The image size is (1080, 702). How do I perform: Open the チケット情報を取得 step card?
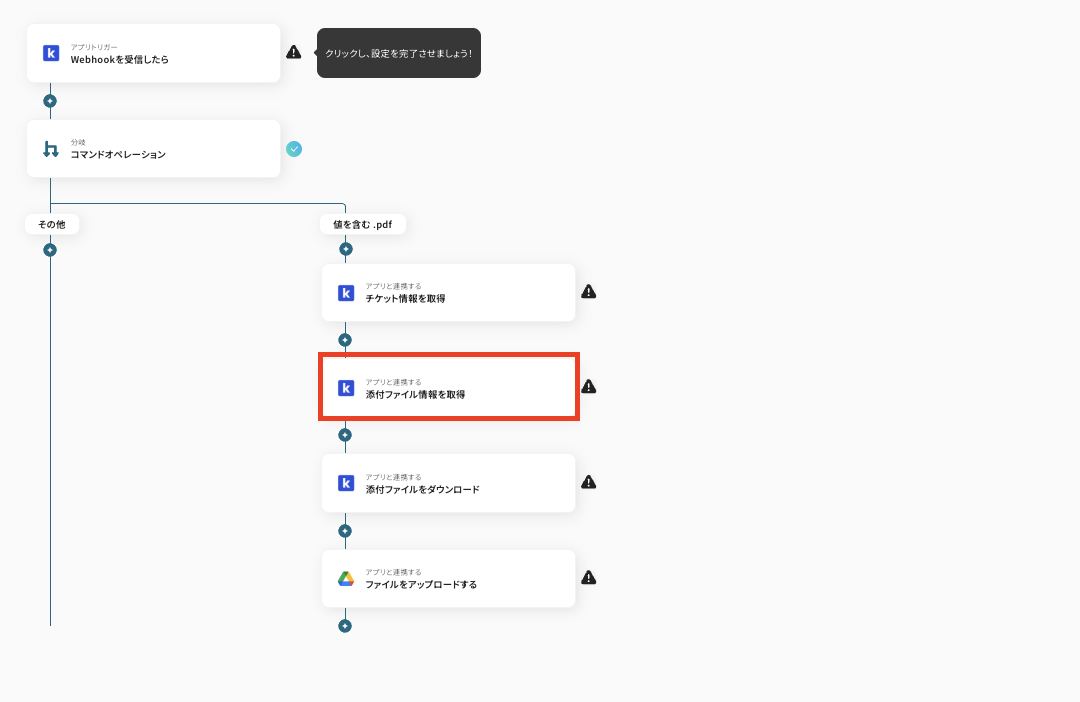[x=448, y=293]
